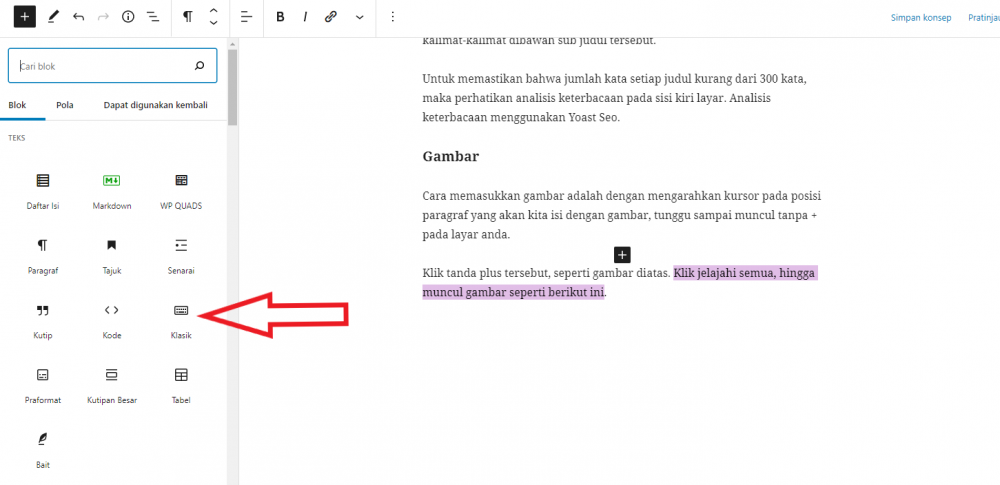This screenshot has height=485, width=1000.
Task: Toggle italic formatting in toolbar
Action: 305,17
